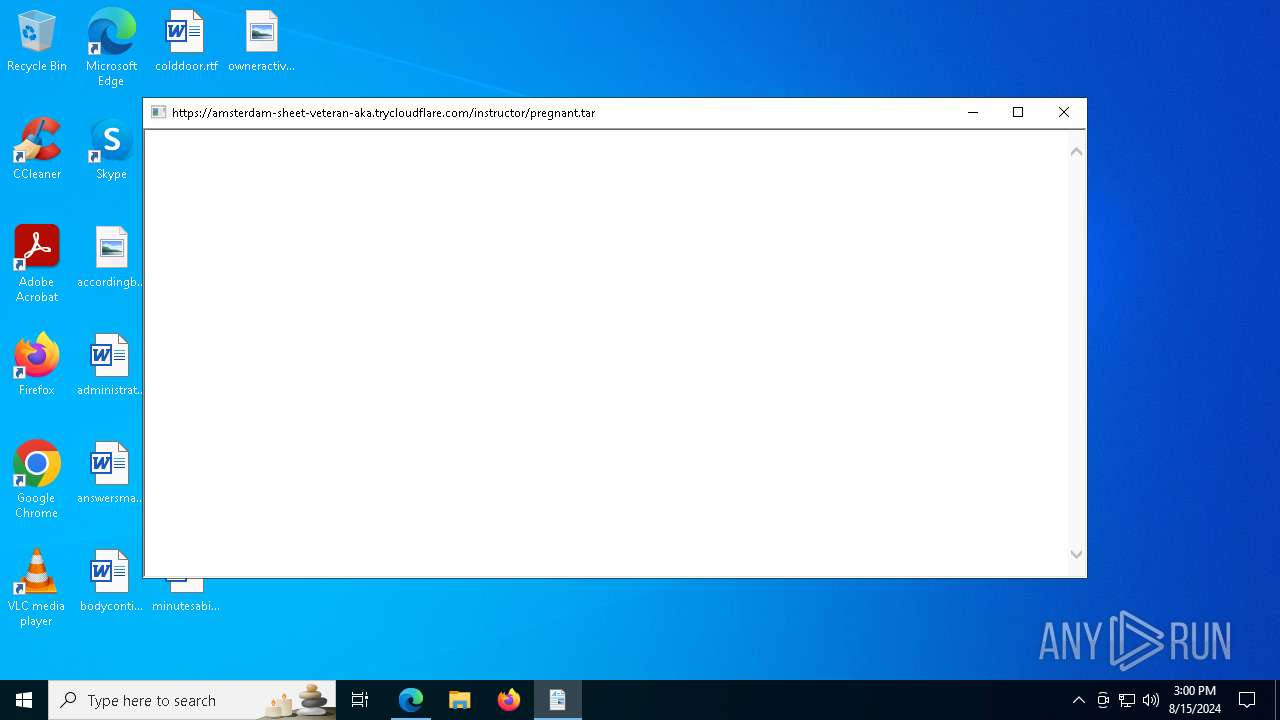
Task: Select the bodyconti... Word document
Action: pos(110,582)
